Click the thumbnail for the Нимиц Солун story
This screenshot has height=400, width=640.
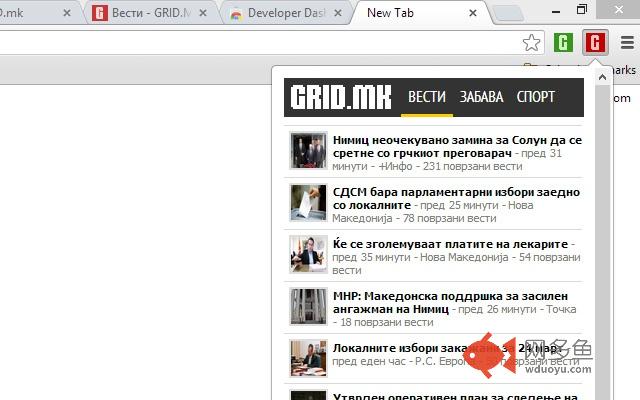pyautogui.click(x=308, y=150)
